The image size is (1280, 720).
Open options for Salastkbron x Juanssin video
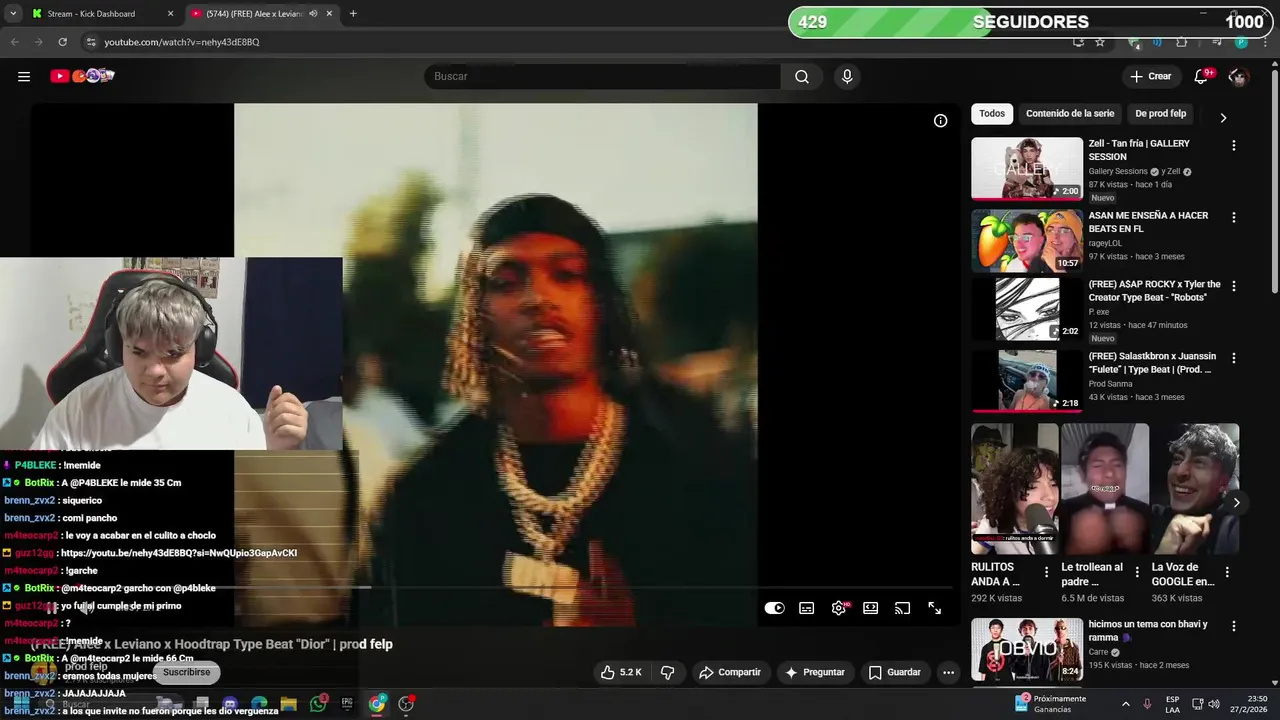1233,357
